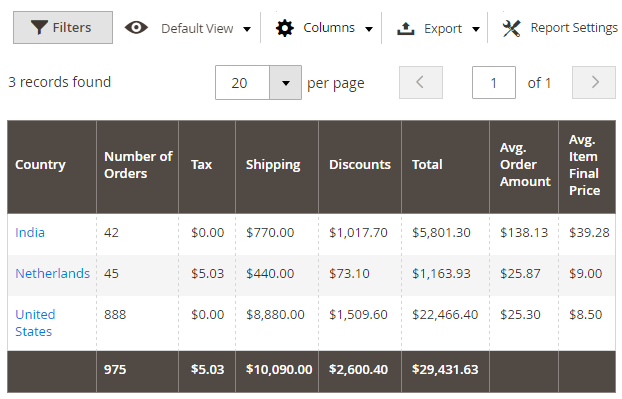
Task: Click the per page value field
Action: tap(242, 83)
